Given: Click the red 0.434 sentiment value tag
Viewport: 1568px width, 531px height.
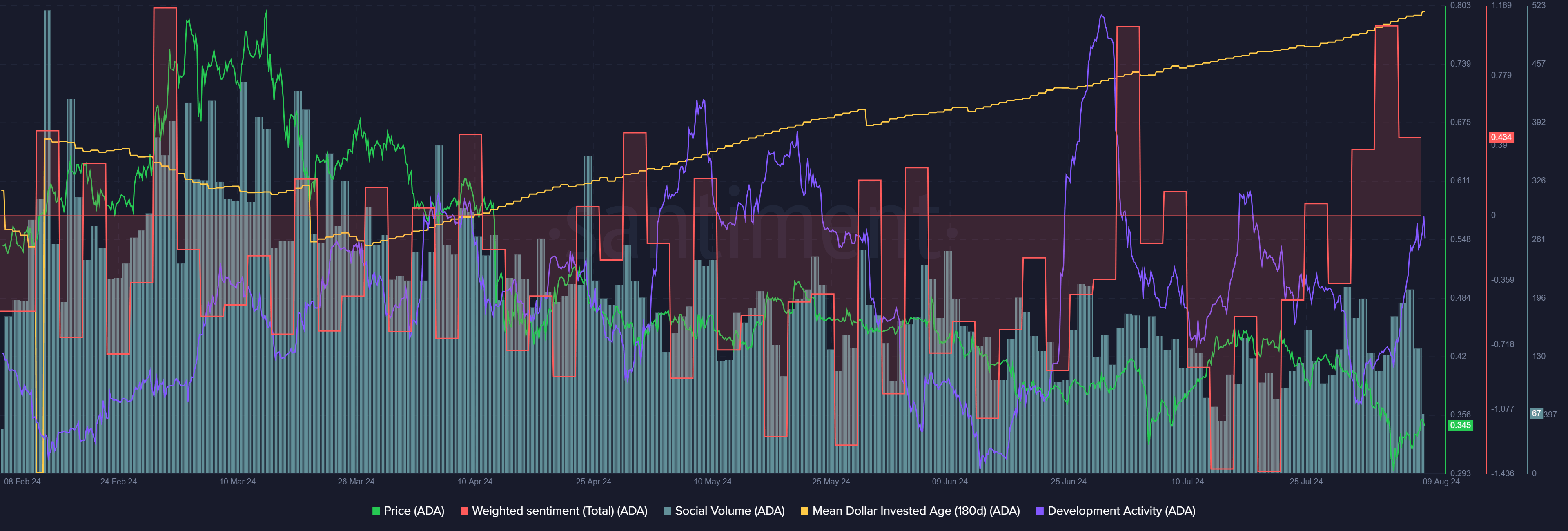Looking at the screenshot, I should click(1501, 138).
